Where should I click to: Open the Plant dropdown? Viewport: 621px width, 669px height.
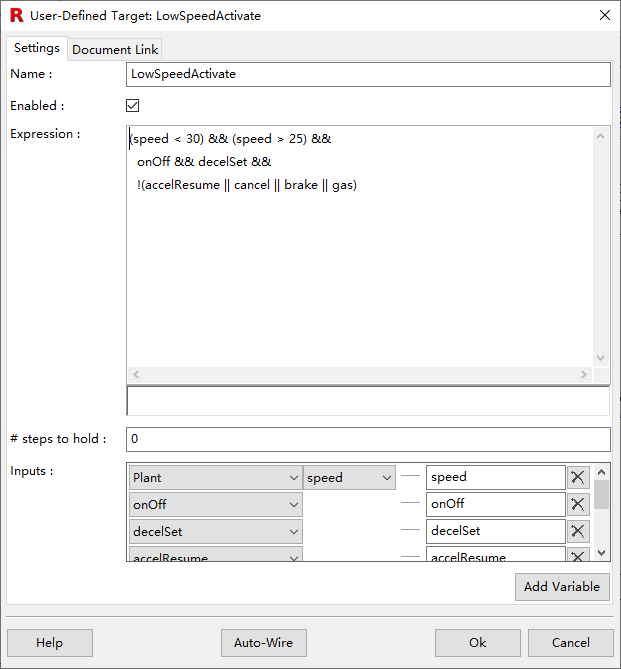coord(215,478)
